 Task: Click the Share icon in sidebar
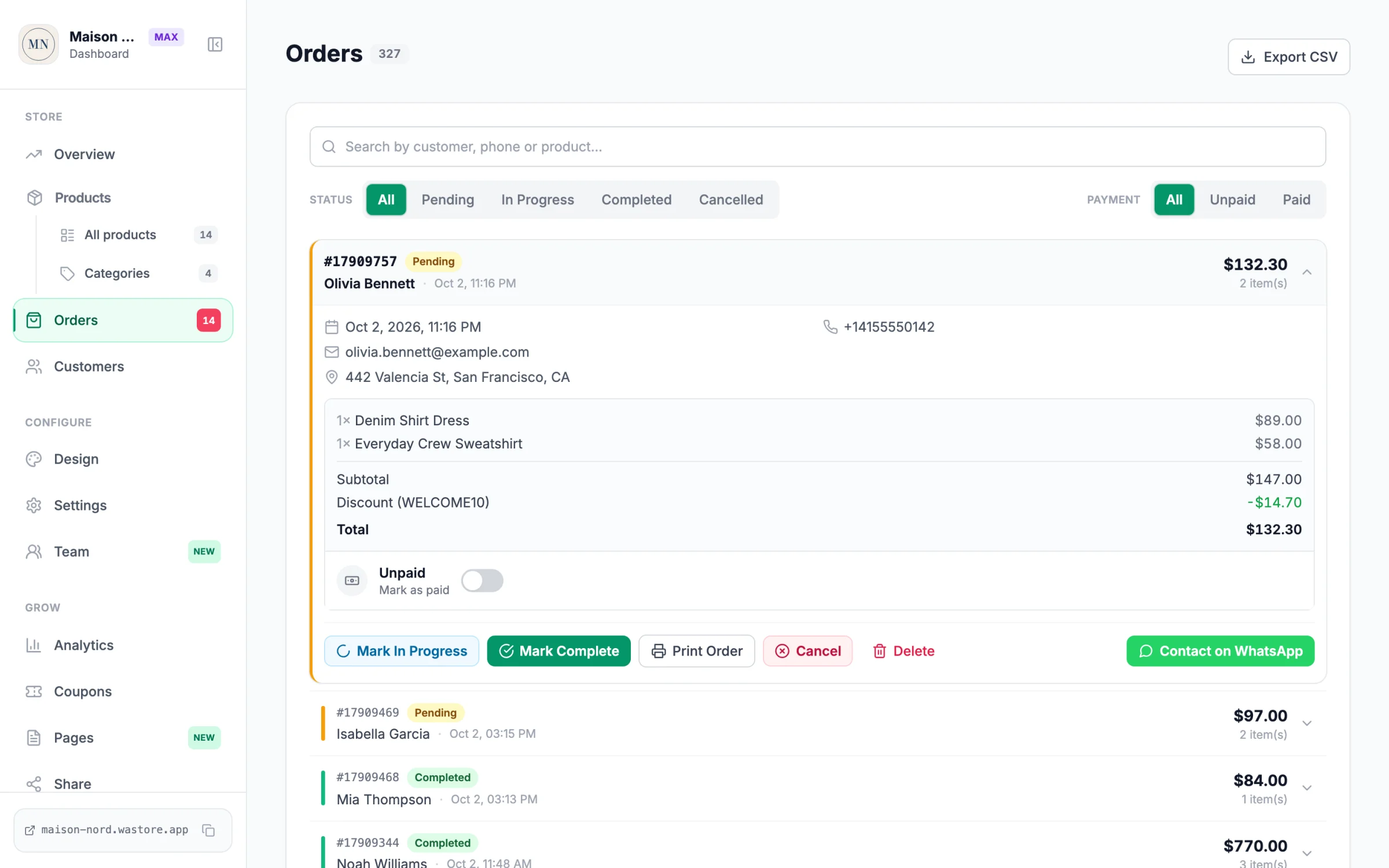pyautogui.click(x=34, y=784)
